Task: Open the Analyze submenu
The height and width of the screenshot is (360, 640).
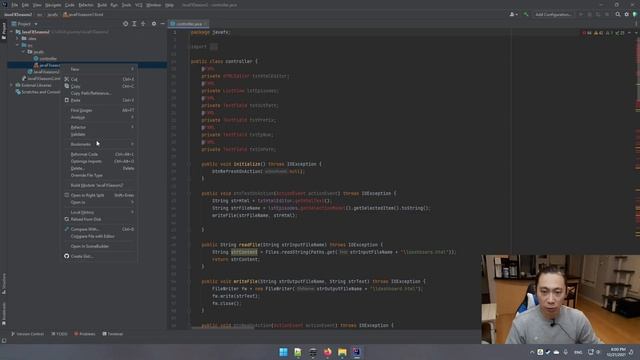Action: point(100,117)
